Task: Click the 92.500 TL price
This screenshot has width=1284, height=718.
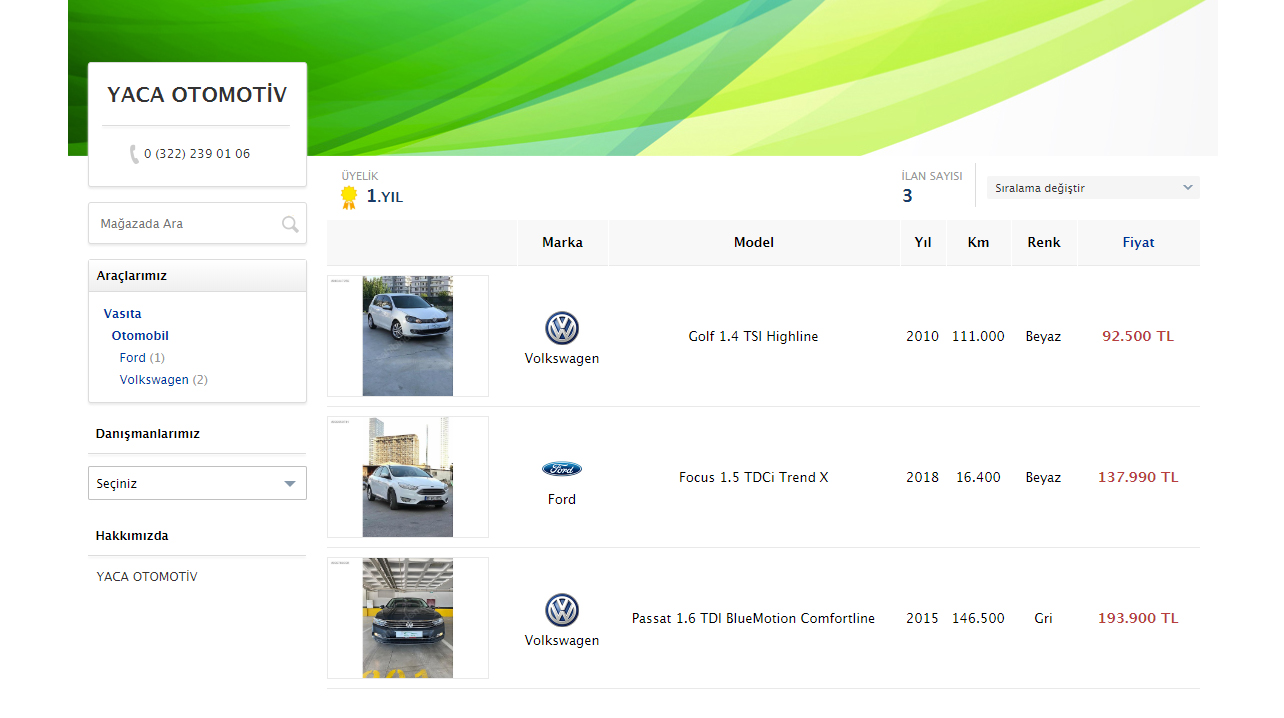Action: (1138, 337)
